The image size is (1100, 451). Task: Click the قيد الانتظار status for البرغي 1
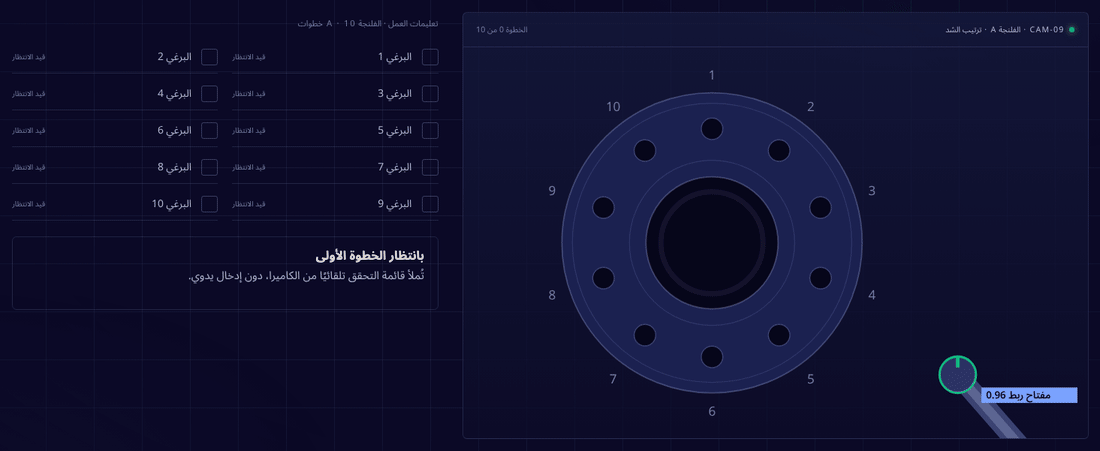coord(249,57)
